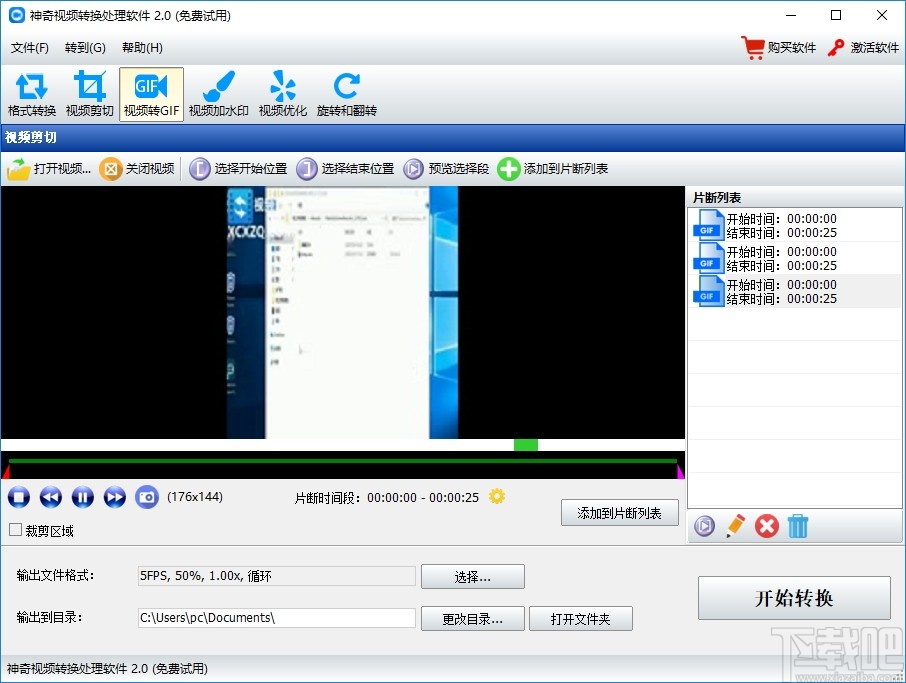Edit selected segment with pencil icon

click(x=736, y=526)
